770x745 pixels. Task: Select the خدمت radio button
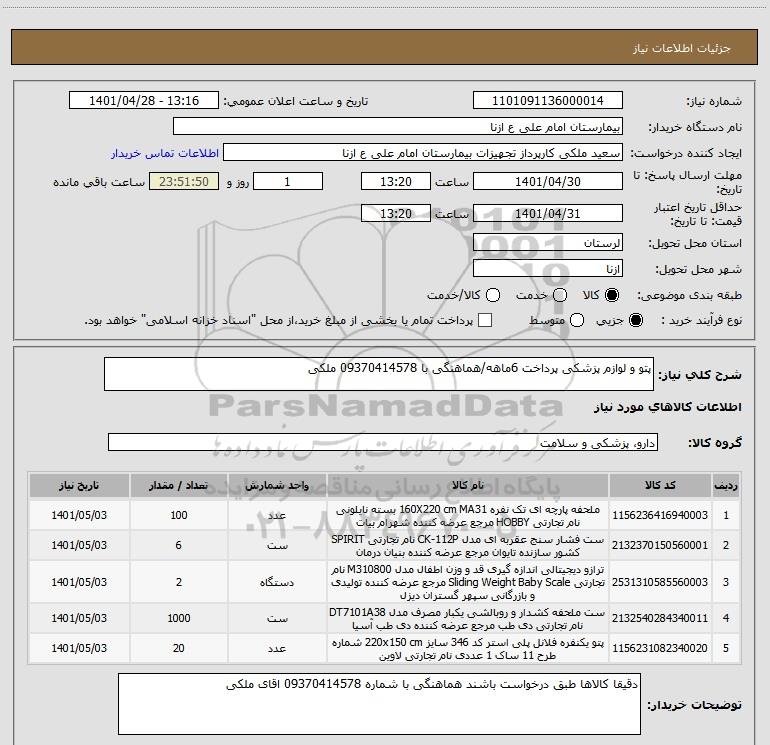click(x=560, y=295)
